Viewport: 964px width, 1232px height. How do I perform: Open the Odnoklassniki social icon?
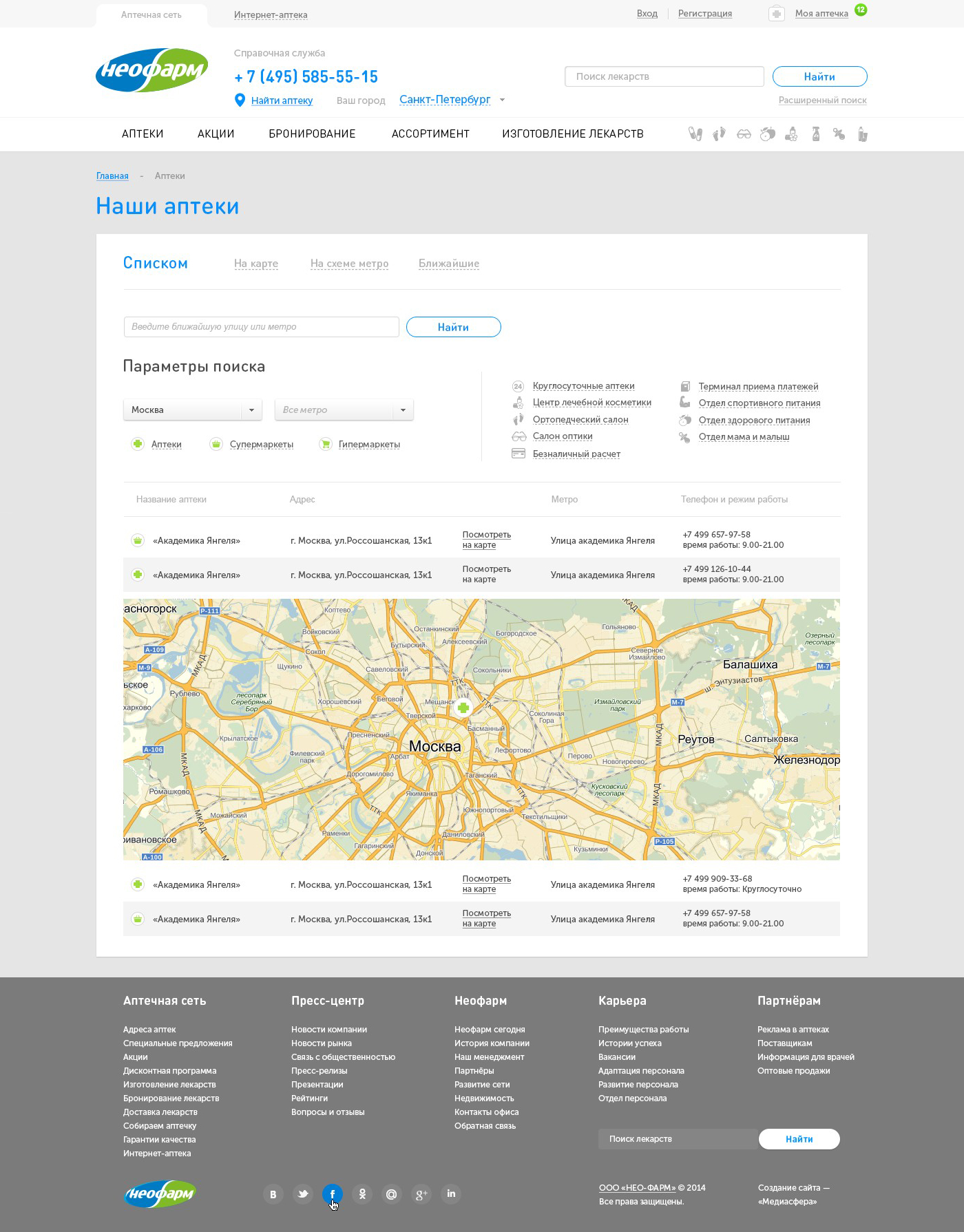coord(362,1194)
